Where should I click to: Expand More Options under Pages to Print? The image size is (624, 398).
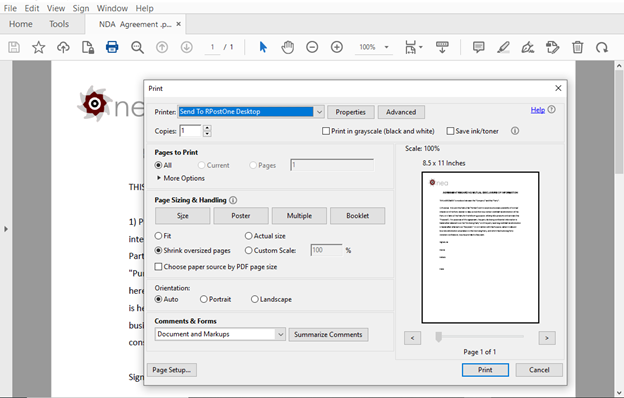click(181, 178)
